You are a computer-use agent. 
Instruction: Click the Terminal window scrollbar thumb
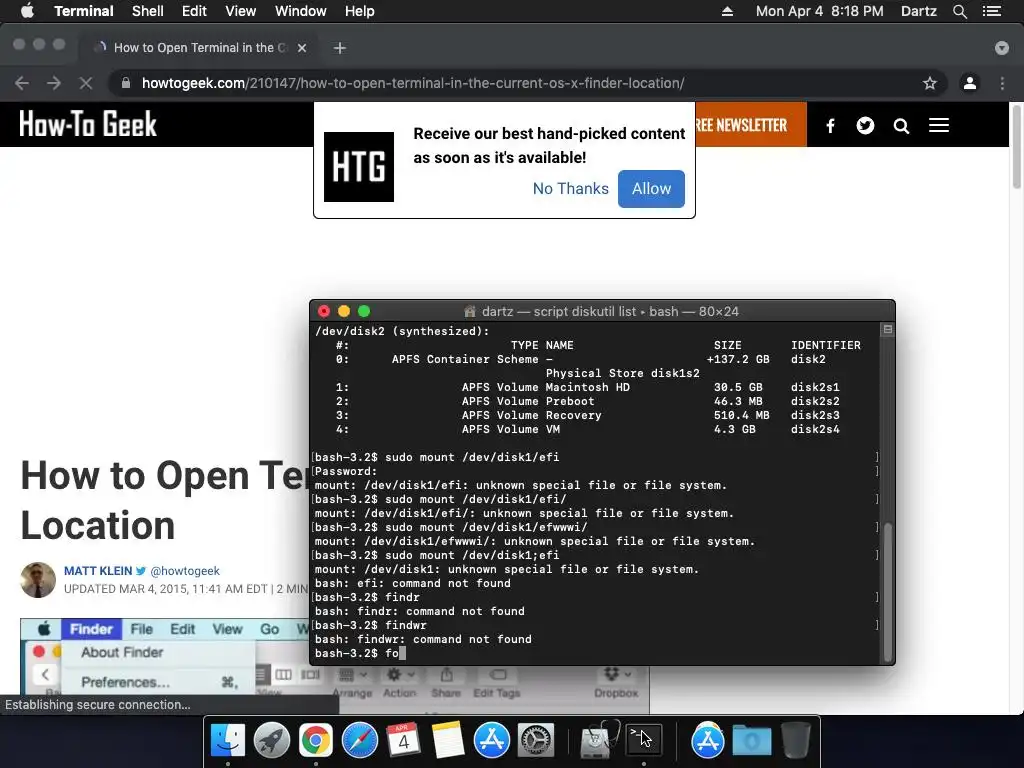888,593
